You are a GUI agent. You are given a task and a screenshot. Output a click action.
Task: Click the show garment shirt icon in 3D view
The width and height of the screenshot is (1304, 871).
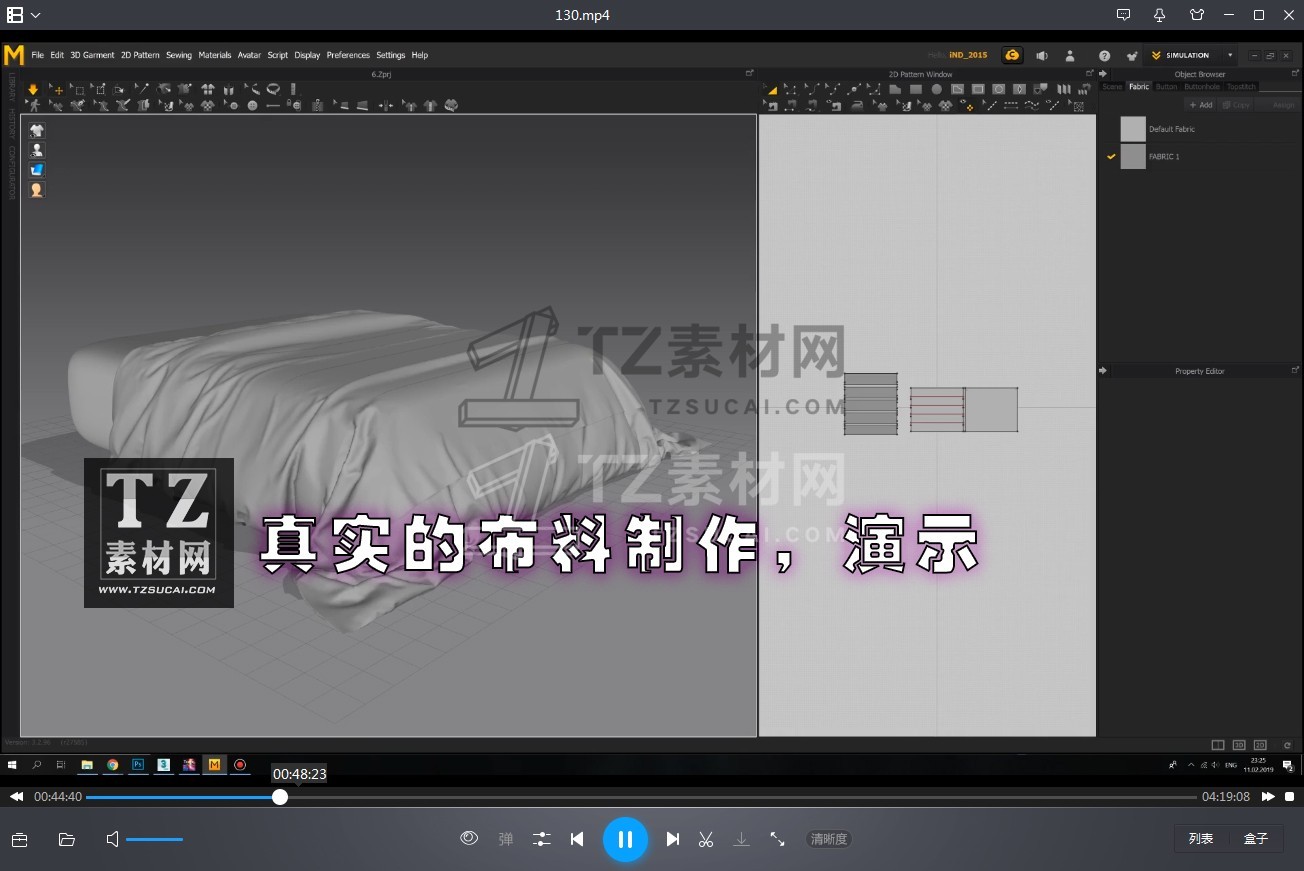point(37,130)
